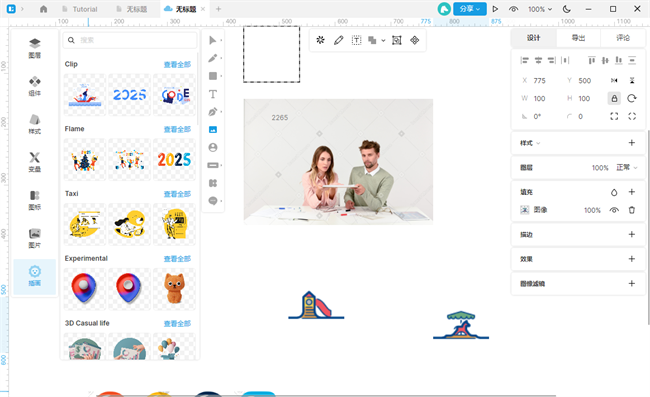Select the Image insert tool
Image resolution: width=650 pixels, height=397 pixels.
[213, 130]
